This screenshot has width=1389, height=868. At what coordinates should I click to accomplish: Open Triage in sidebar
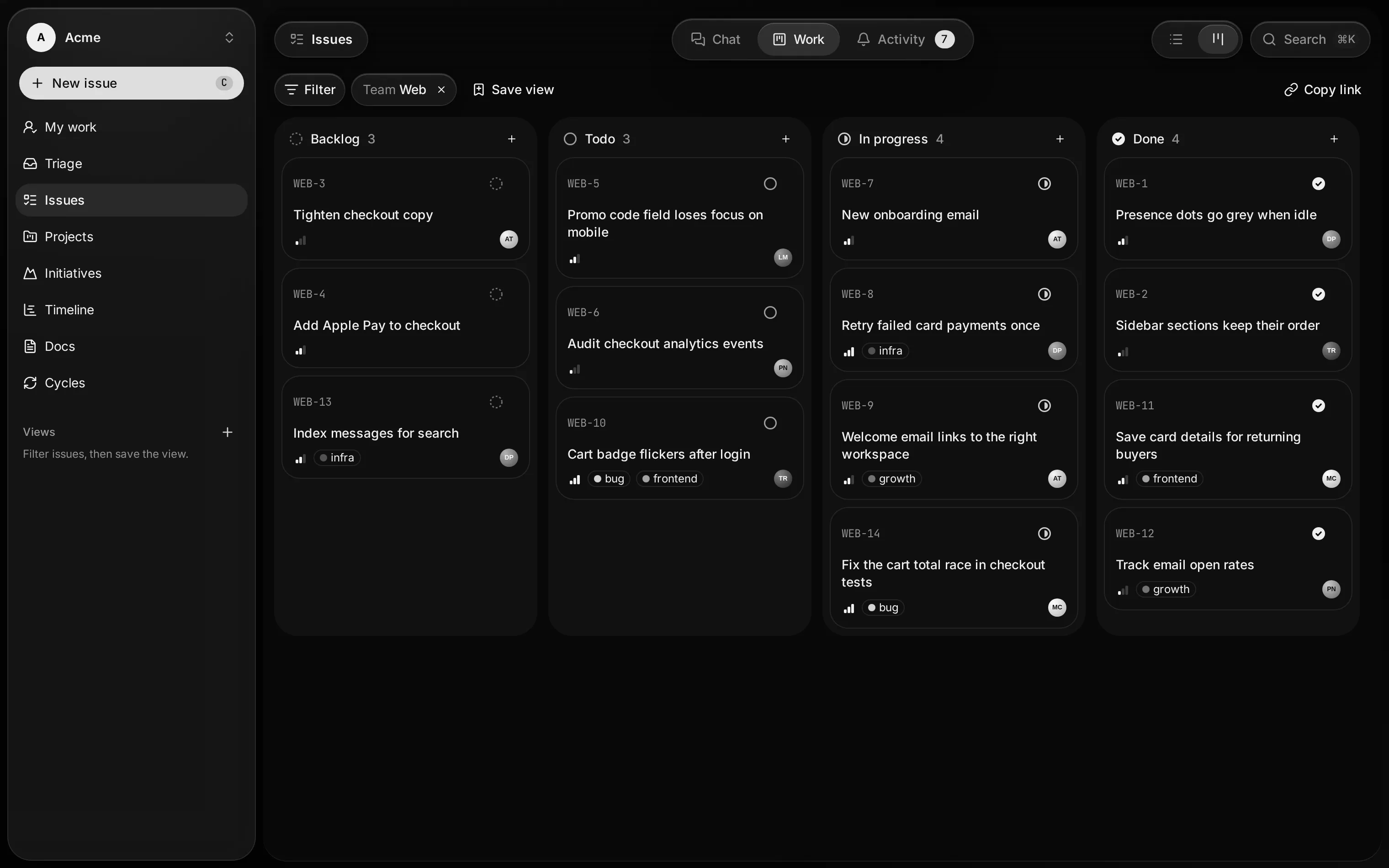[x=132, y=164]
